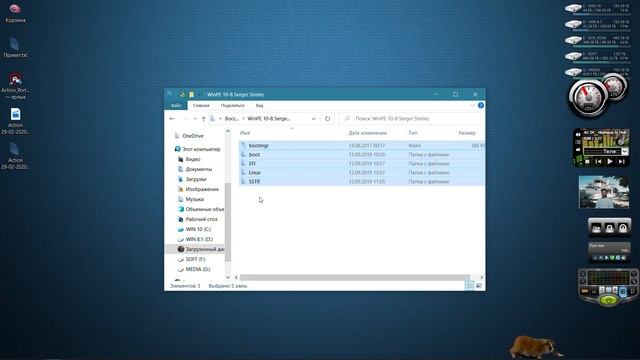Select the boot folder
This screenshot has height=360, width=640.
pyautogui.click(x=362, y=154)
